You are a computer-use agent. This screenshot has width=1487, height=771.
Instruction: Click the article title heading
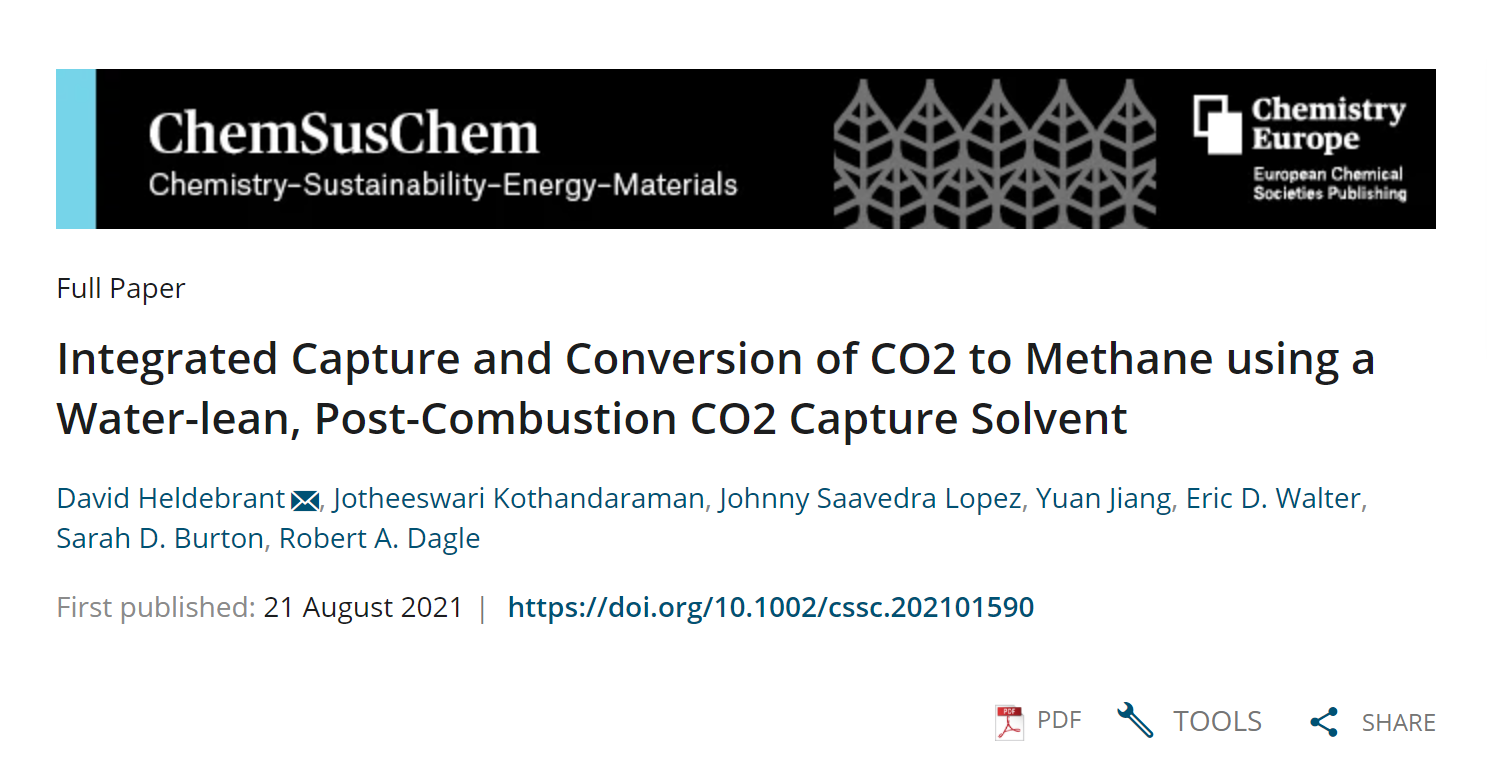pos(715,388)
